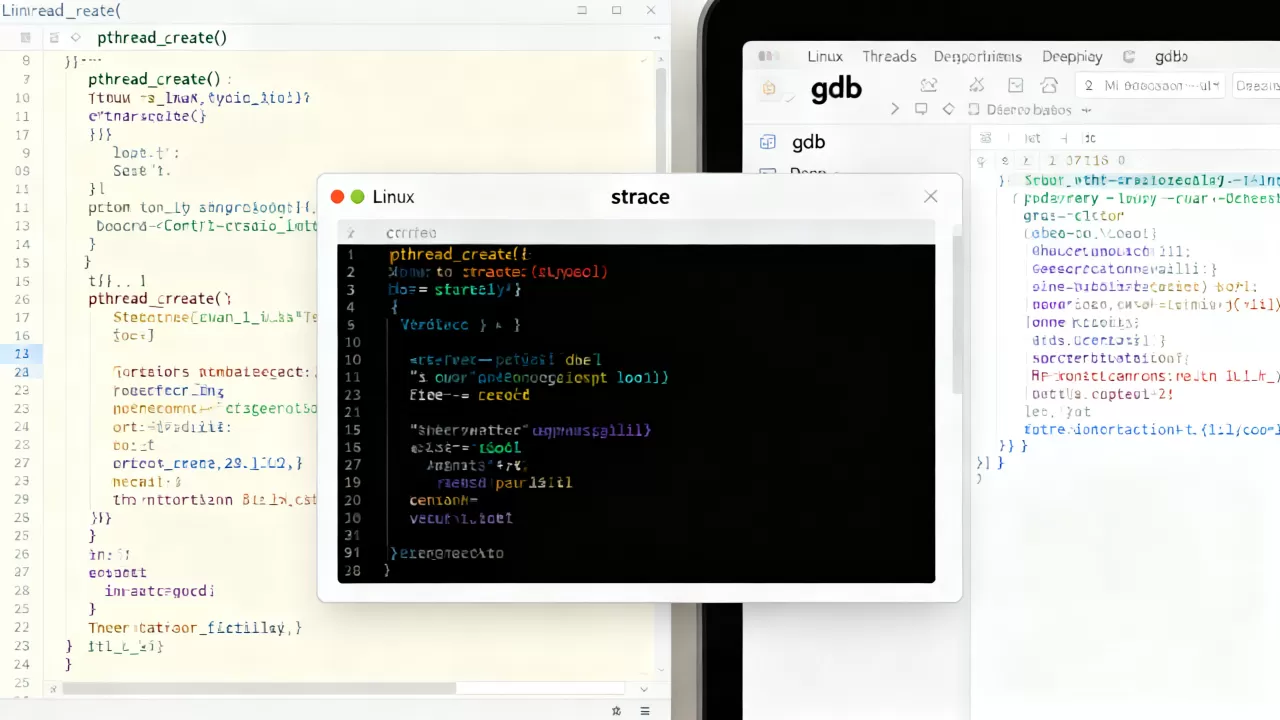Click the diamond icon in left editor tab bar
Image resolution: width=1280 pixels, height=720 pixels.
[74, 38]
